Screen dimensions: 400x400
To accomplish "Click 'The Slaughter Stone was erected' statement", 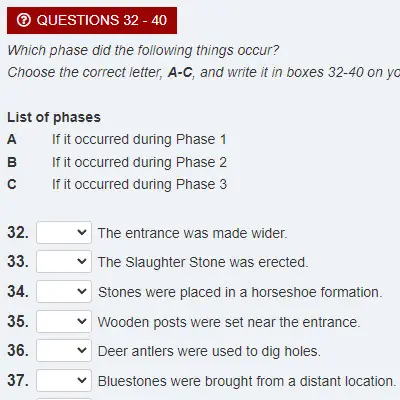I will 203,262.
